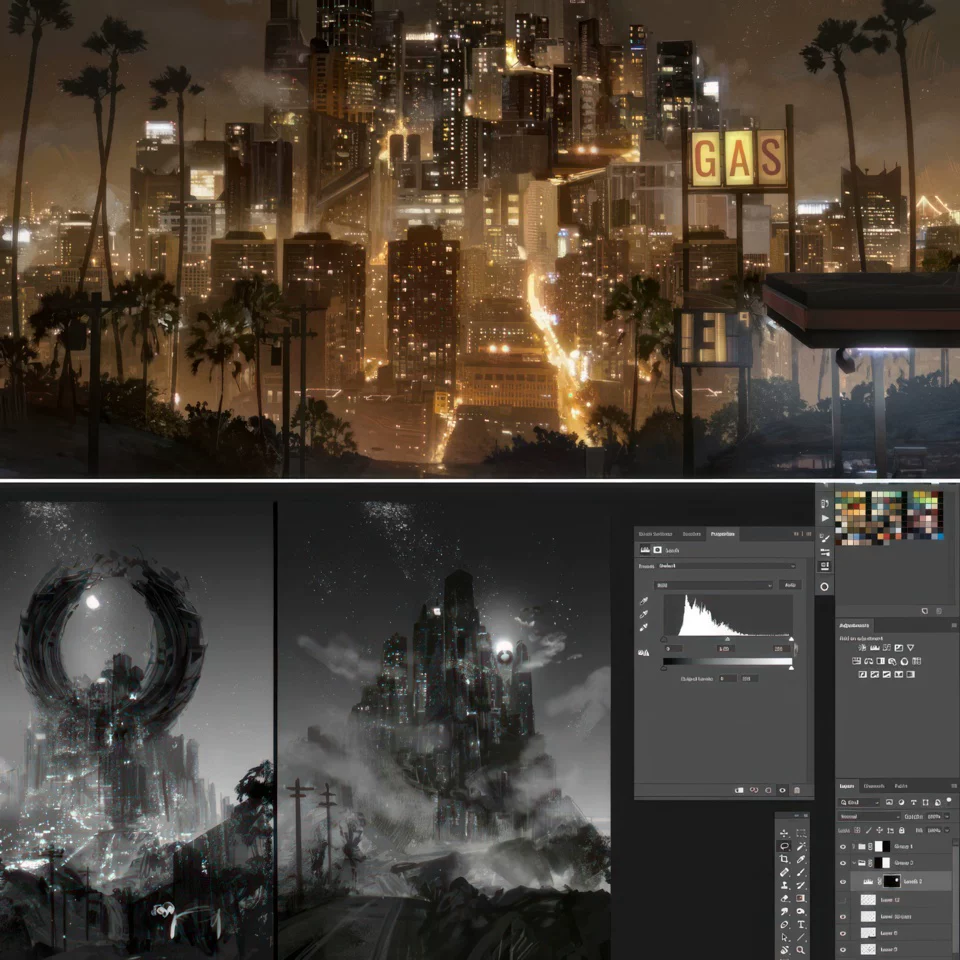Select the Path Selection arrow tool
The width and height of the screenshot is (960, 960).
click(784, 937)
